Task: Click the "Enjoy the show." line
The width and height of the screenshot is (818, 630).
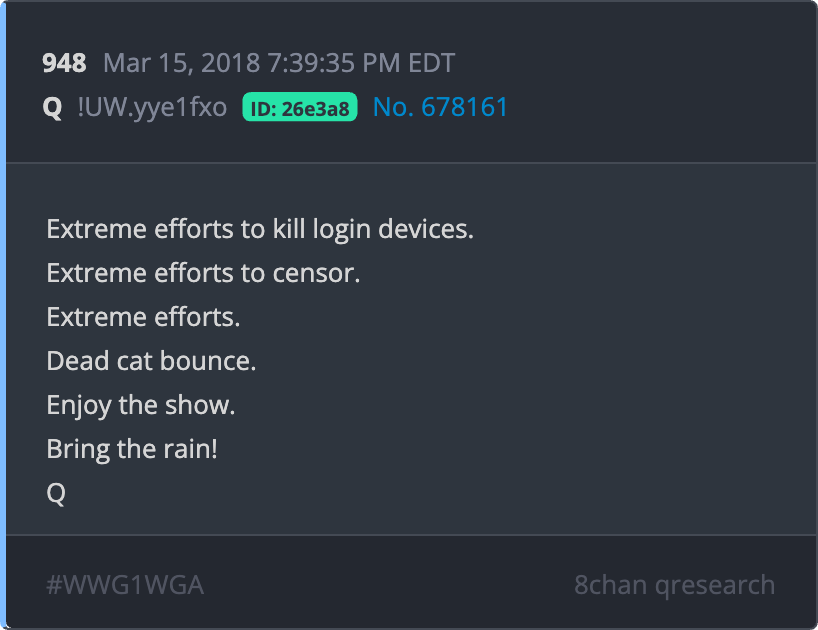Action: pos(141,405)
